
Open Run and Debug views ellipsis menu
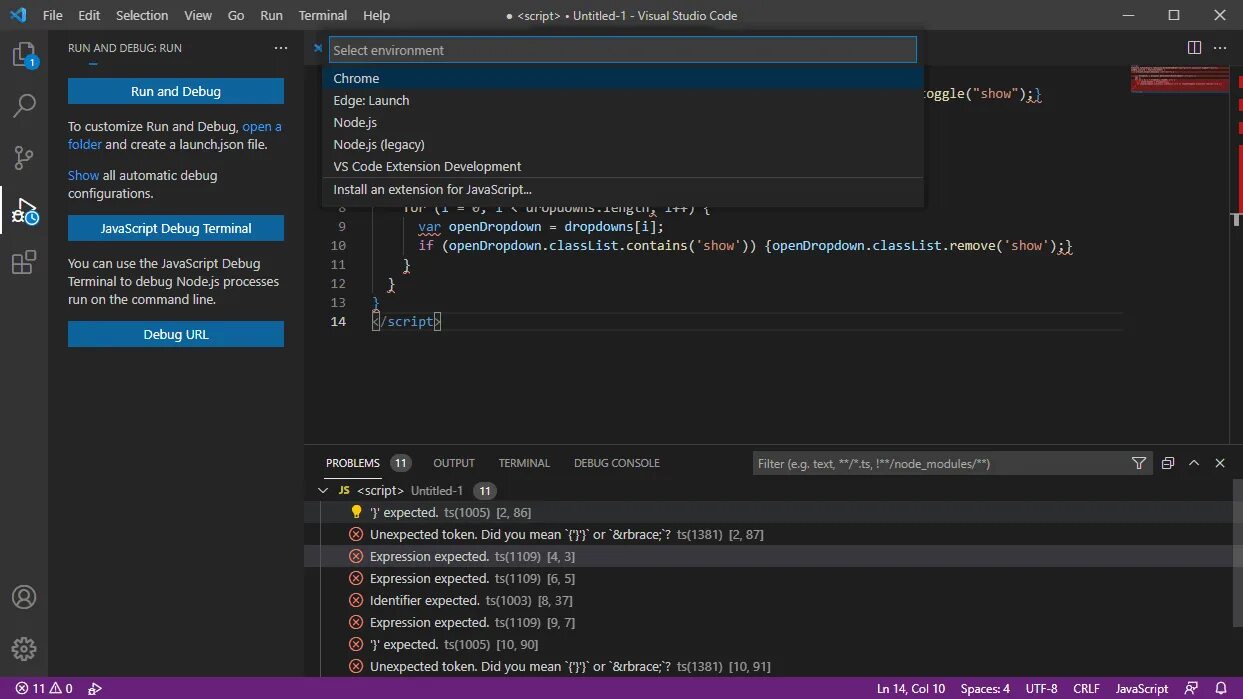281,48
